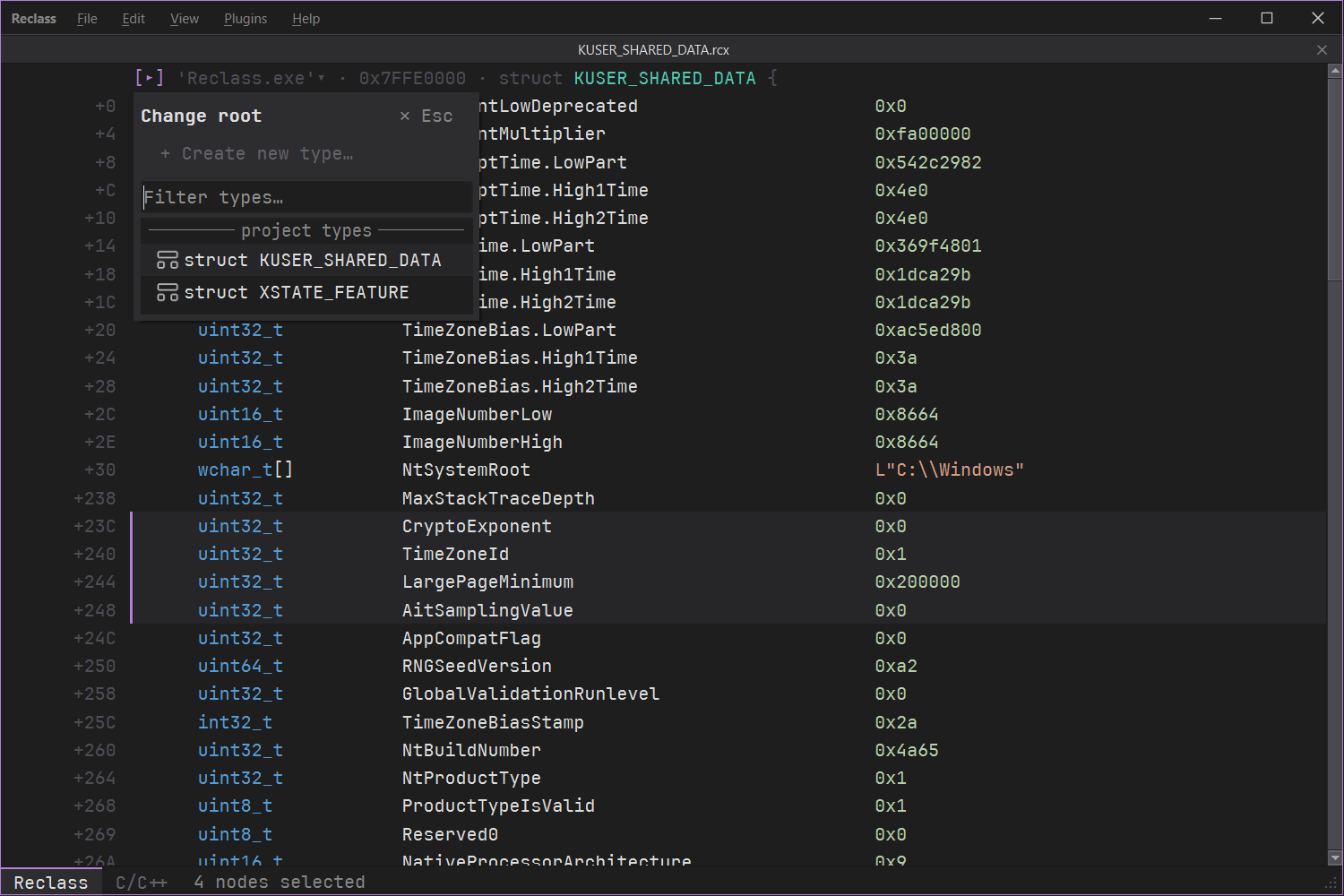Select the Reserved0 field name
The image size is (1344, 896).
tap(450, 834)
